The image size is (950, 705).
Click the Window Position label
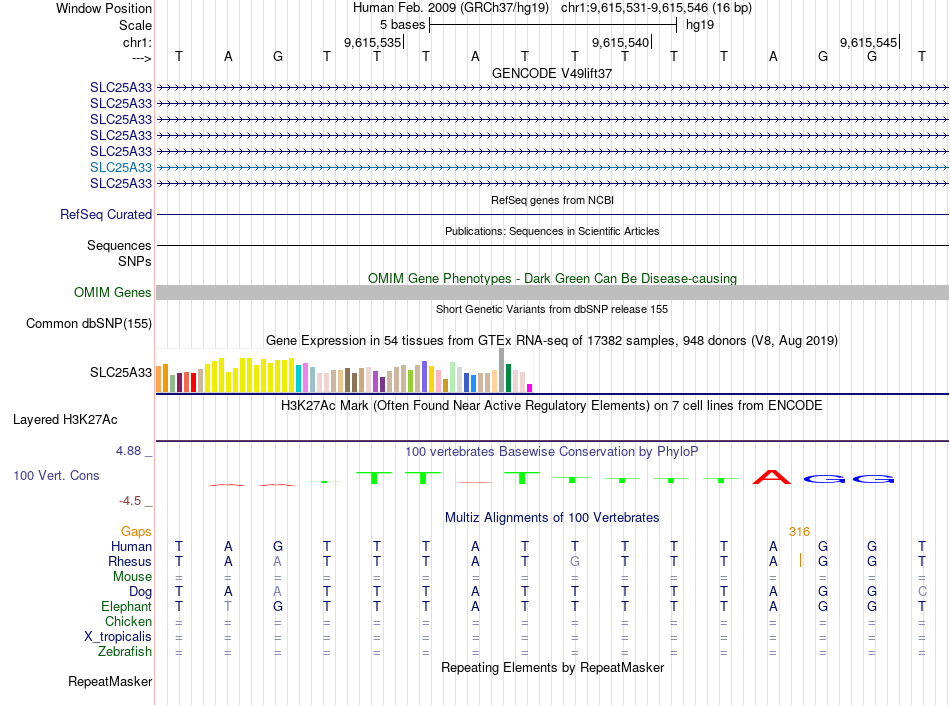click(x=104, y=8)
